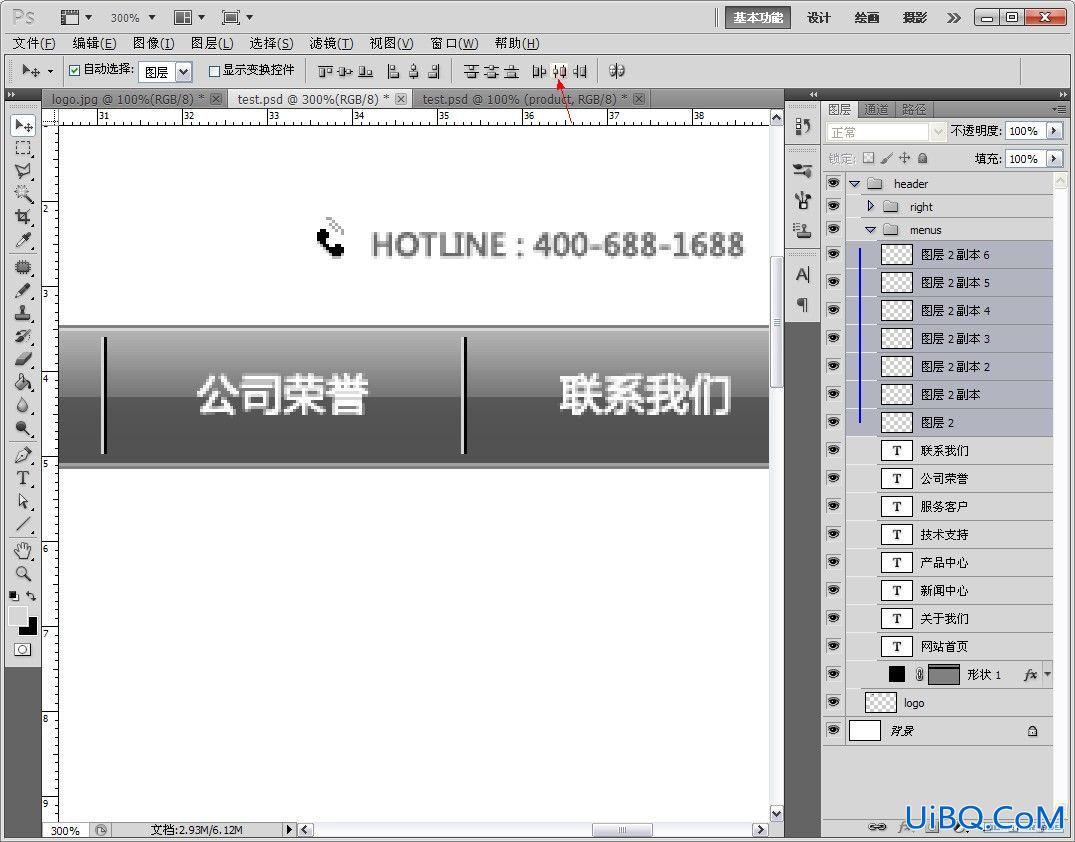1075x842 pixels.
Task: Swap foreground and background colors
Action: pyautogui.click(x=31, y=596)
